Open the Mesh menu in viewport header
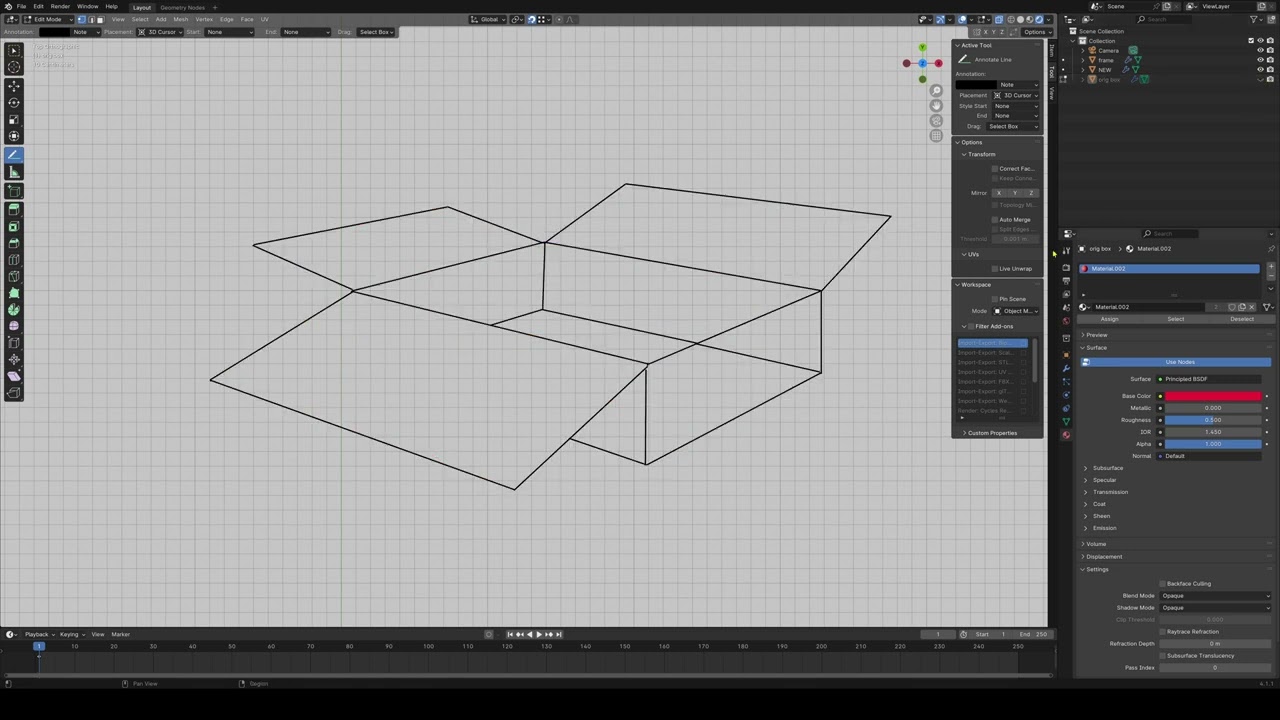The image size is (1280, 720). [181, 19]
